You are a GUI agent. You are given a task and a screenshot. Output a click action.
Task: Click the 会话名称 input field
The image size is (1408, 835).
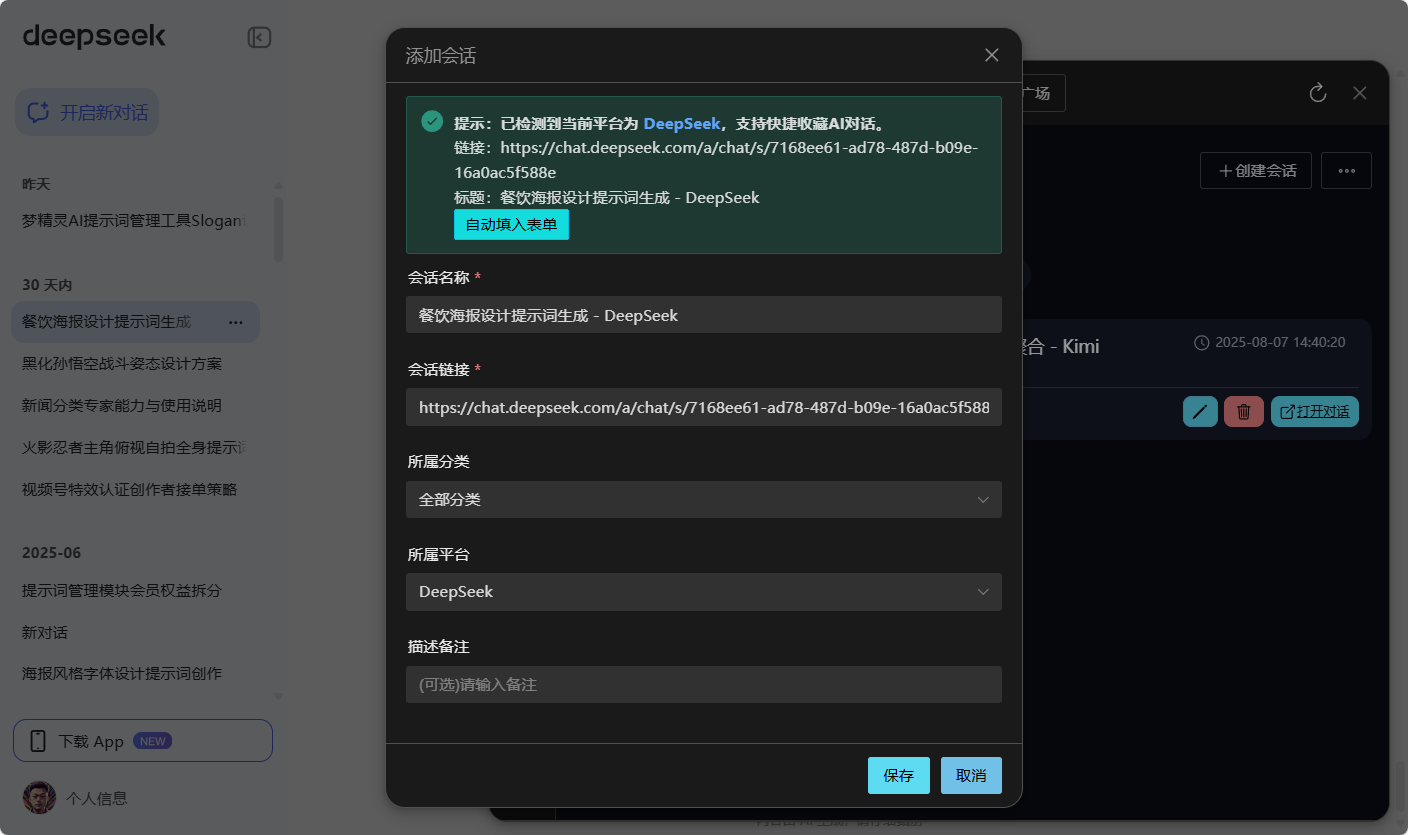click(704, 315)
